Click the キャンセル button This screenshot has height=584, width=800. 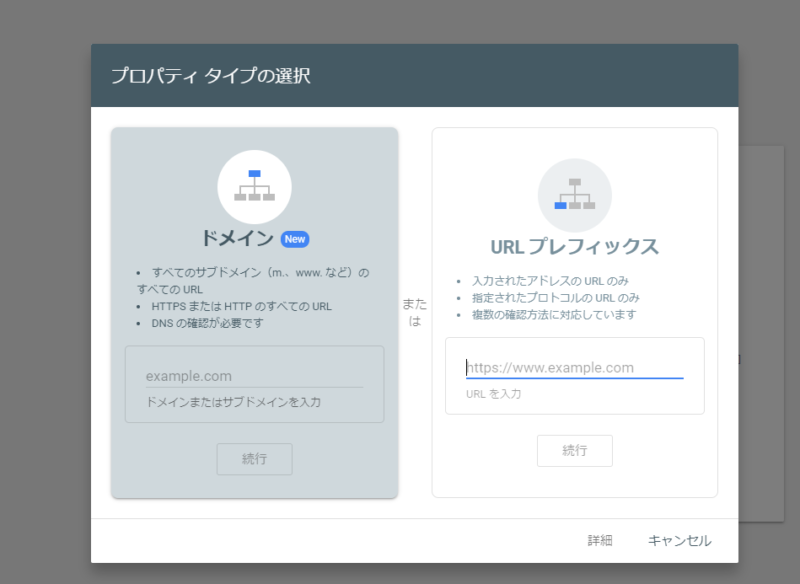(x=680, y=541)
